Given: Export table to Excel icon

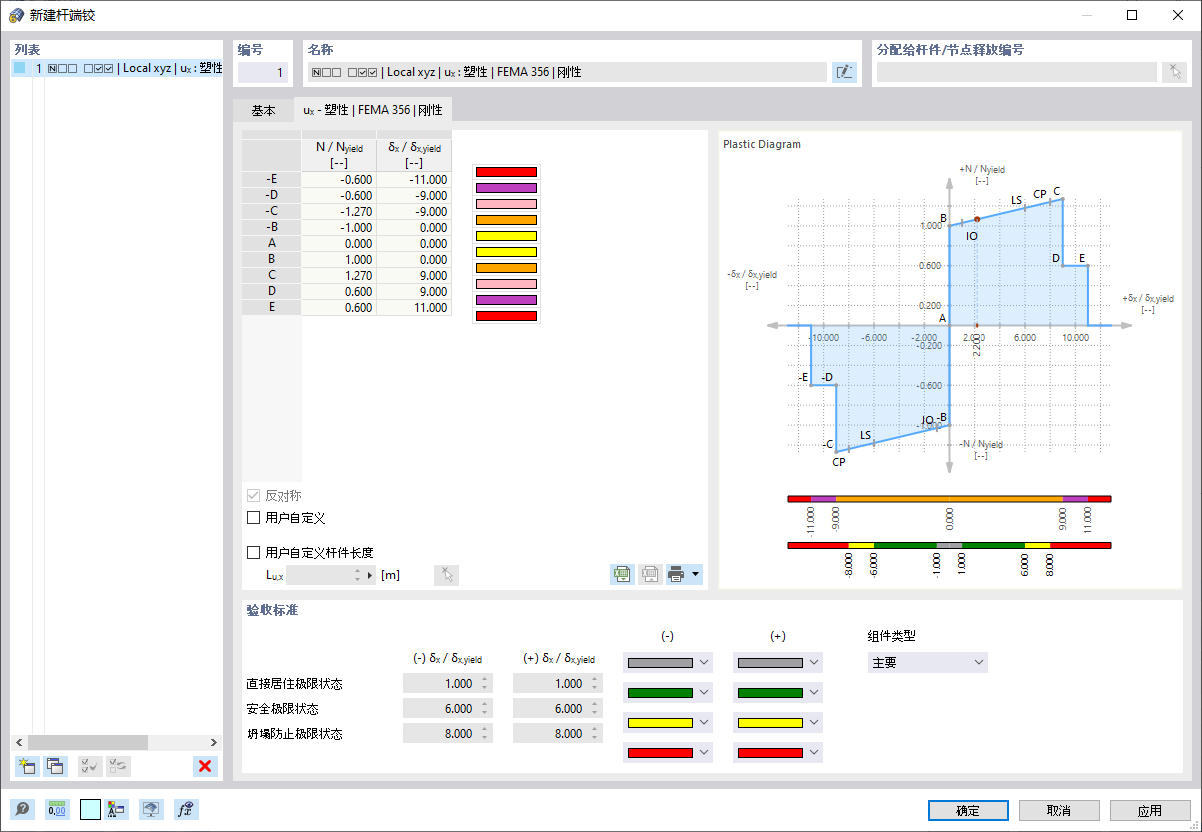Looking at the screenshot, I should coord(623,574).
